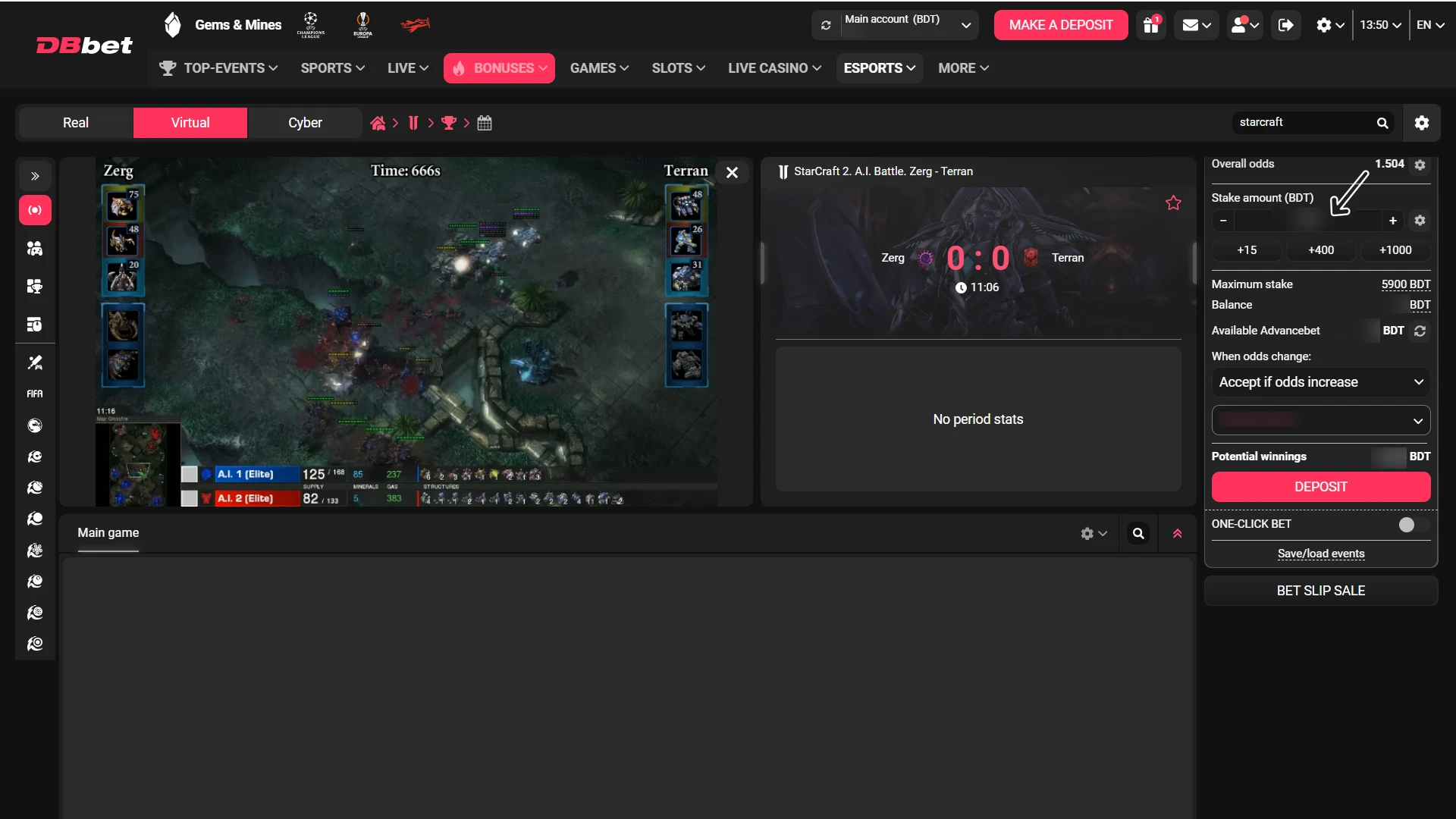The width and height of the screenshot is (1456, 819).
Task: Open the SPORTS dropdown menu
Action: click(x=333, y=68)
